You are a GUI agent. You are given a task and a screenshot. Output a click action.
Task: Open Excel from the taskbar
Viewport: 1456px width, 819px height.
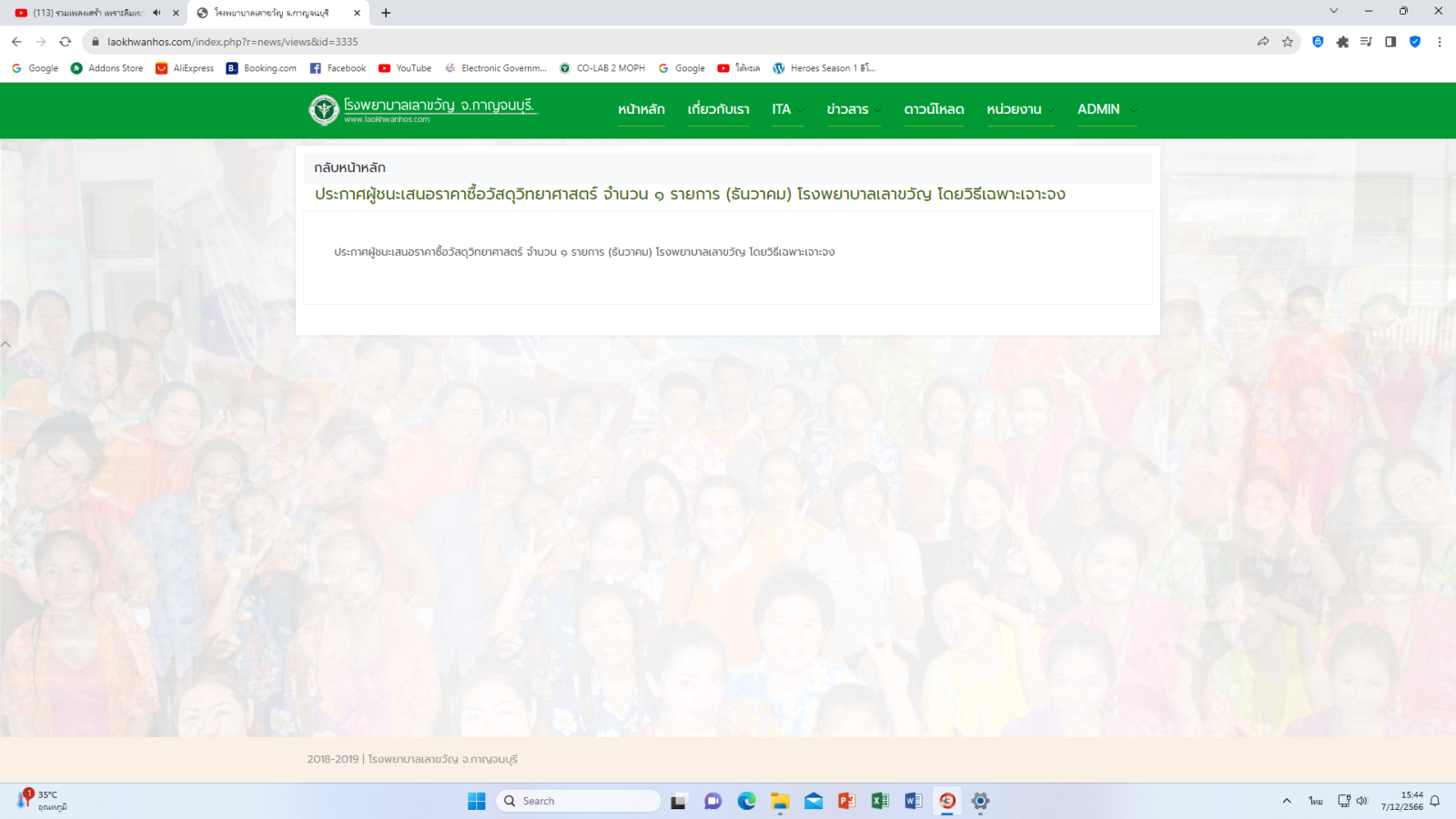(880, 801)
